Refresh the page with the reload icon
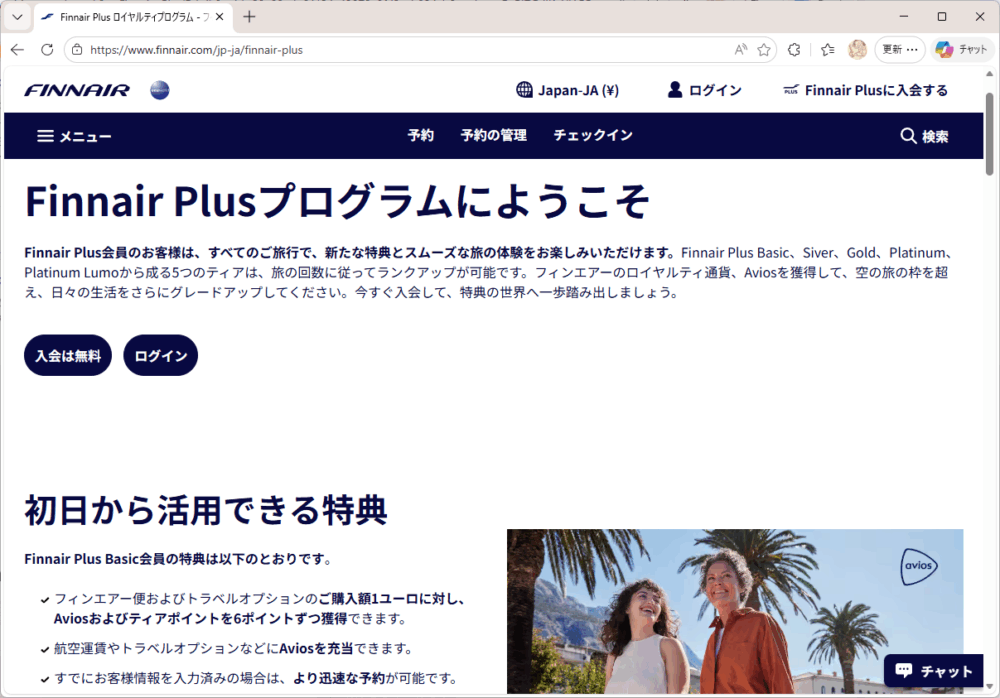 coord(47,49)
